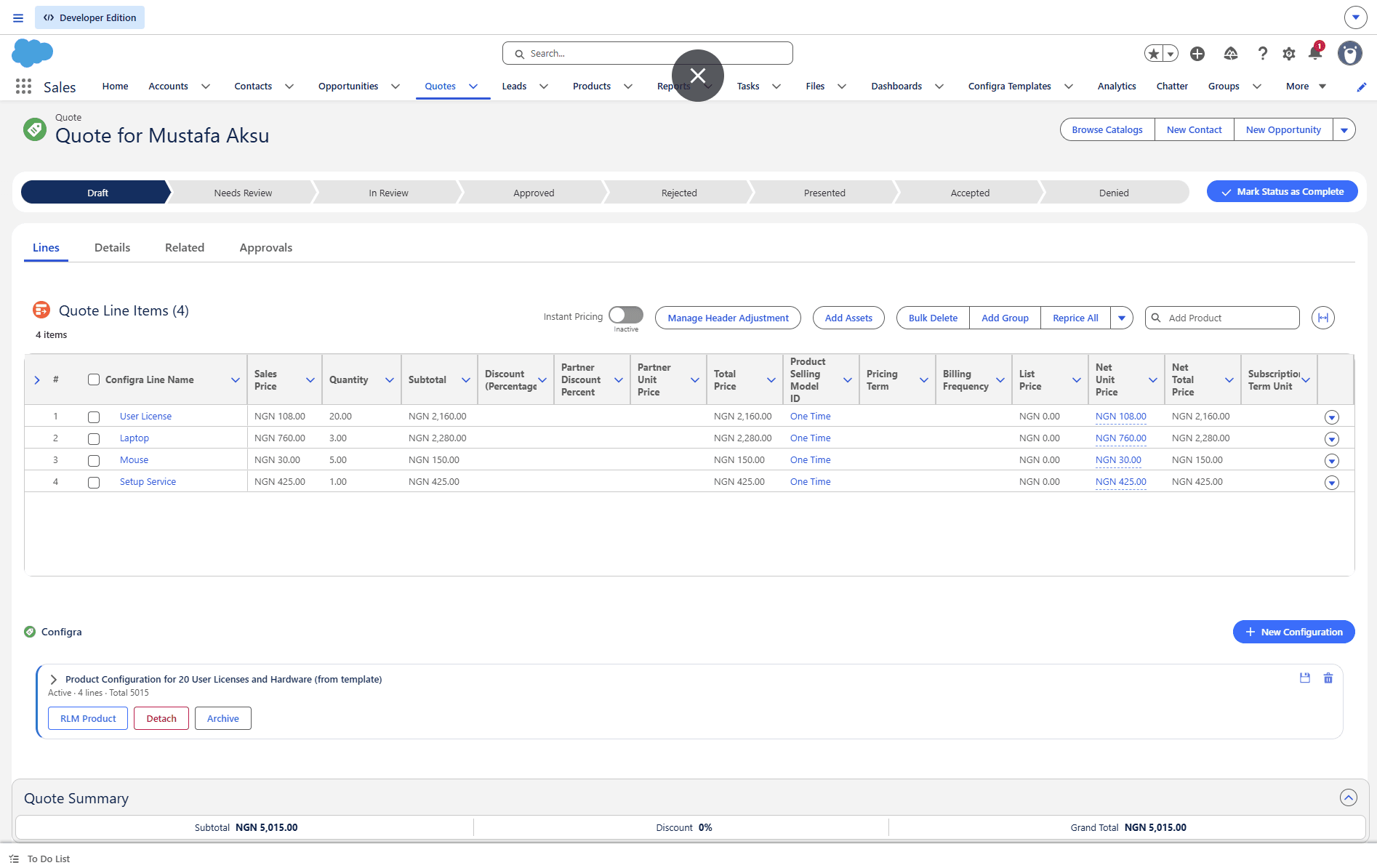The image size is (1377, 868).
Task: Open row actions for Mouse line
Action: 1332,461
